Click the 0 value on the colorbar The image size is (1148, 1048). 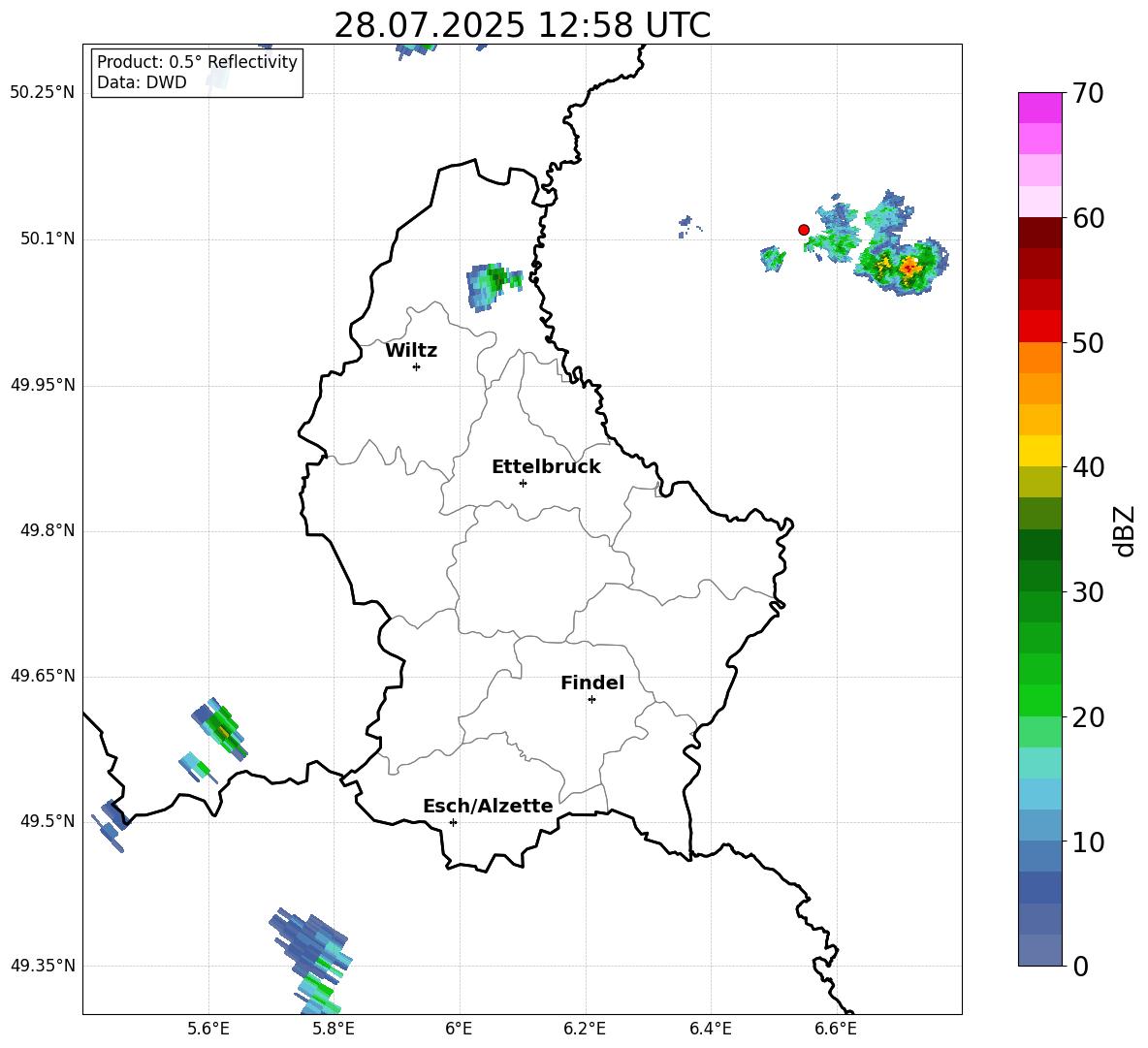pyautogui.click(x=1080, y=967)
